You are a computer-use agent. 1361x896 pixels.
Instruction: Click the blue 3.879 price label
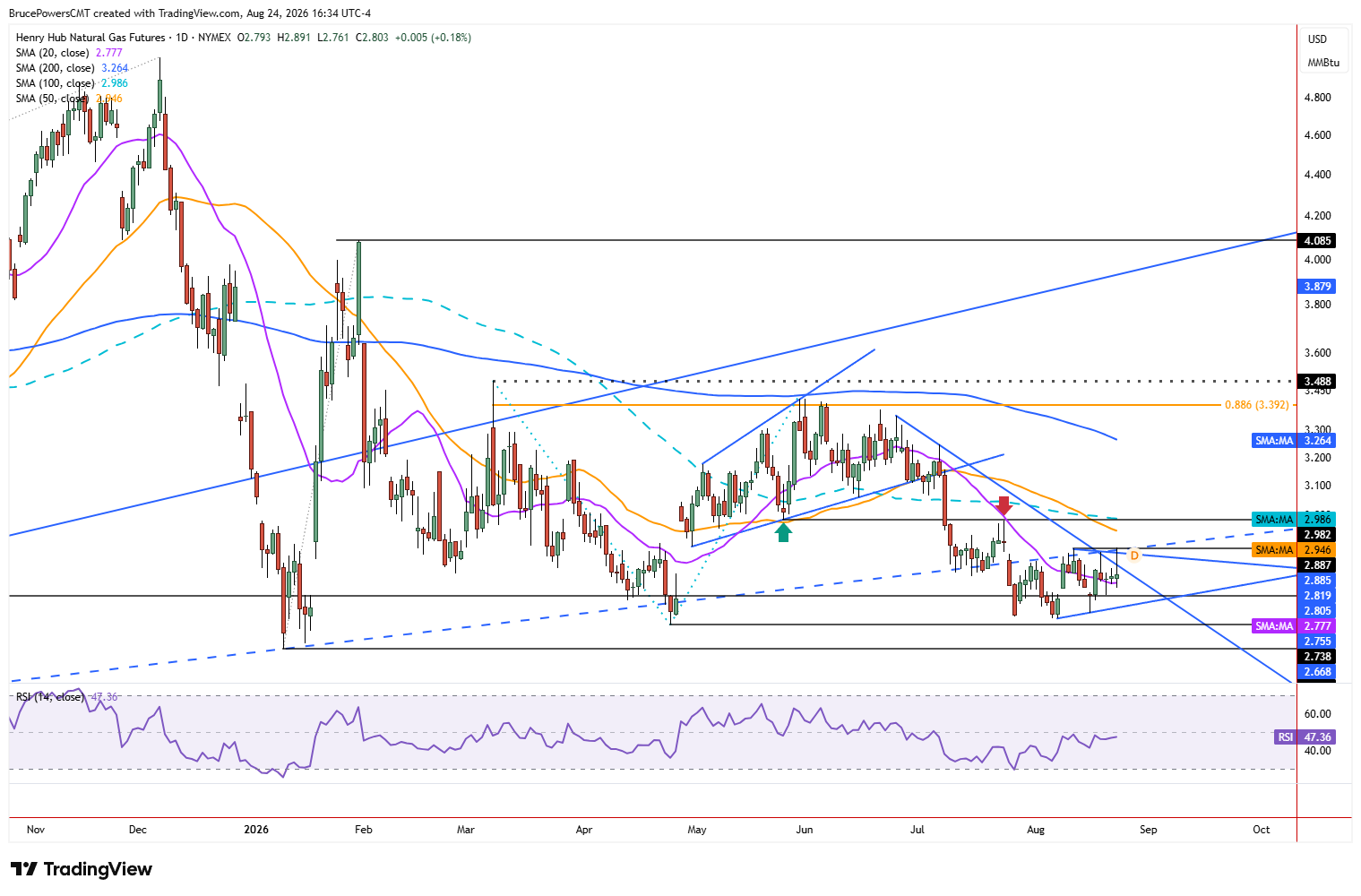(x=1318, y=287)
